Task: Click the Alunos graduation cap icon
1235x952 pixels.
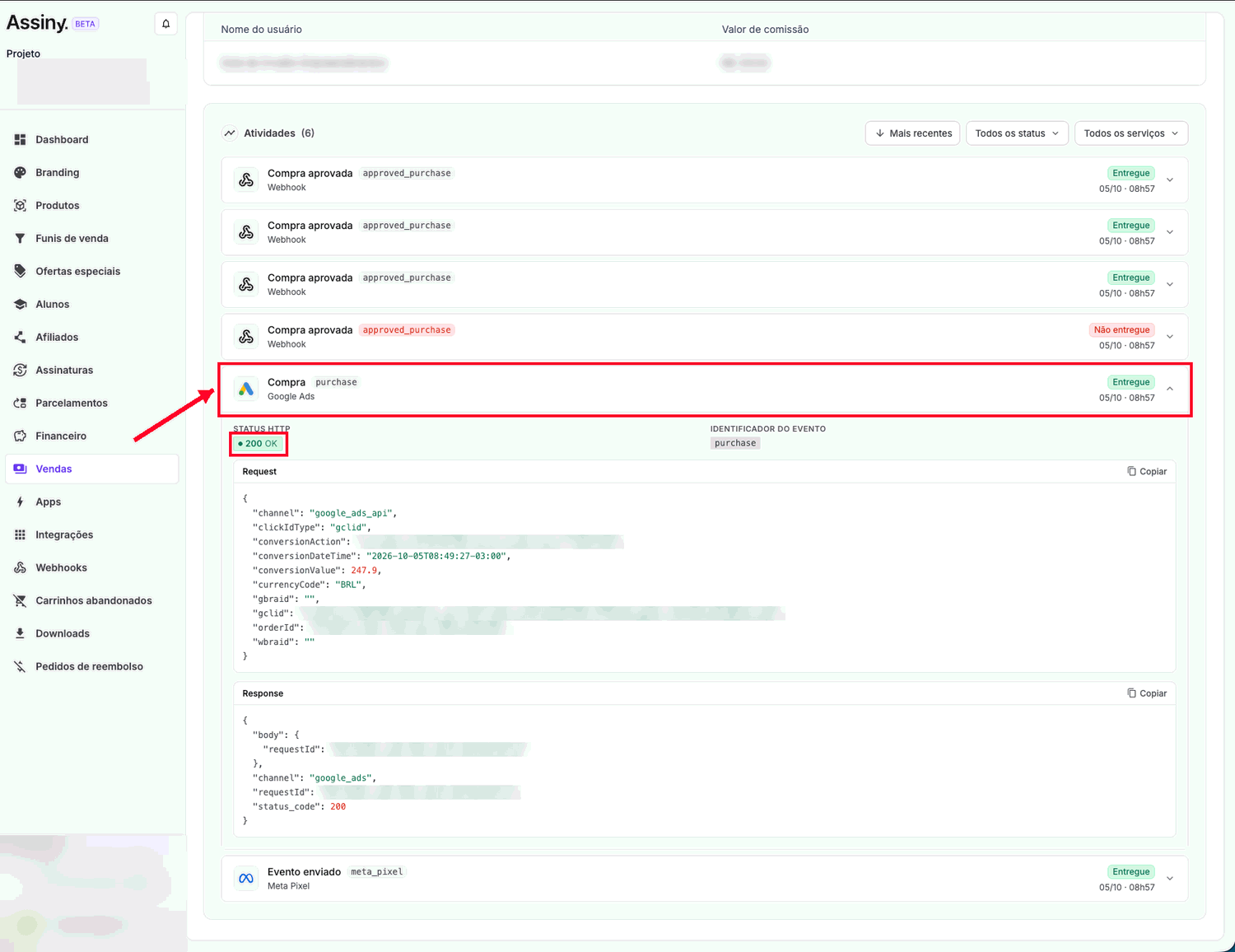Action: [x=20, y=305]
